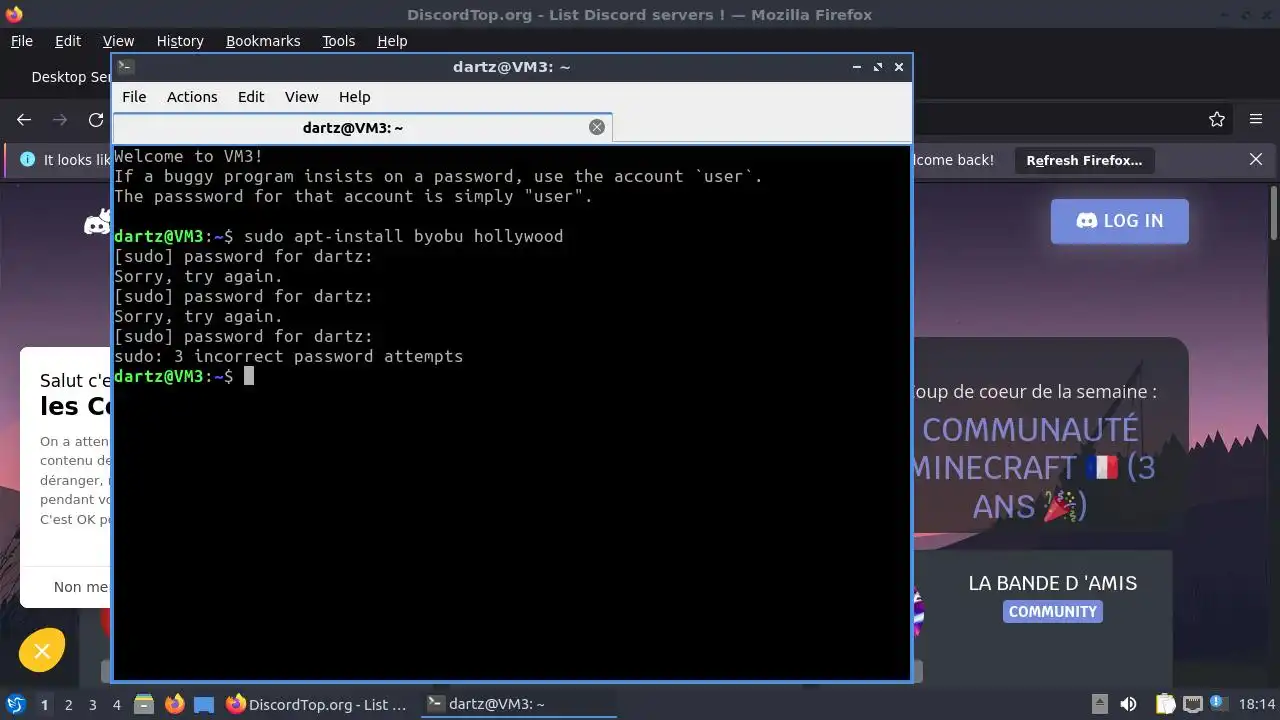
Task: Go back in Firefox
Action: pos(24,120)
